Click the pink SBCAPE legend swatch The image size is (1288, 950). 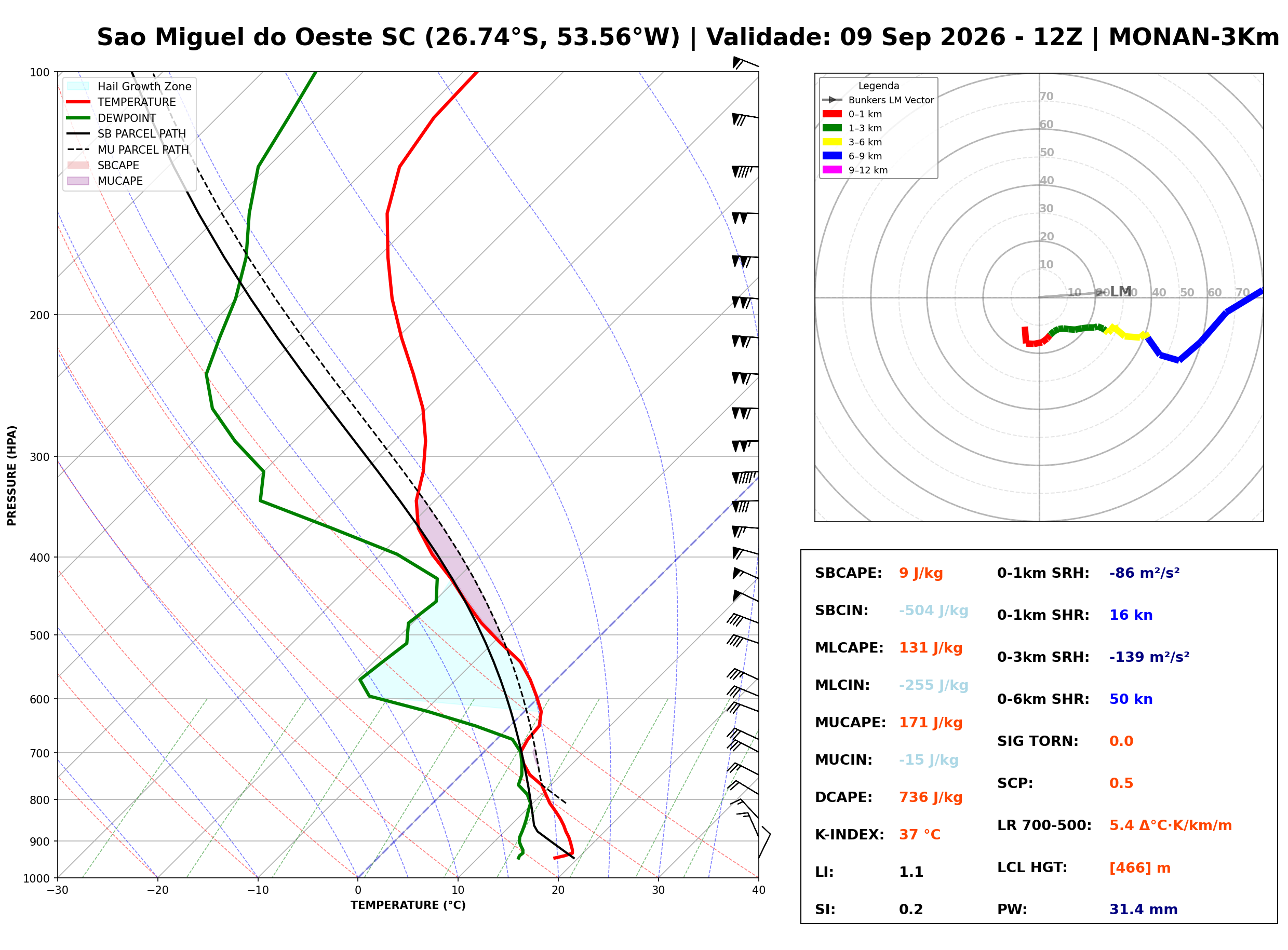pos(78,165)
